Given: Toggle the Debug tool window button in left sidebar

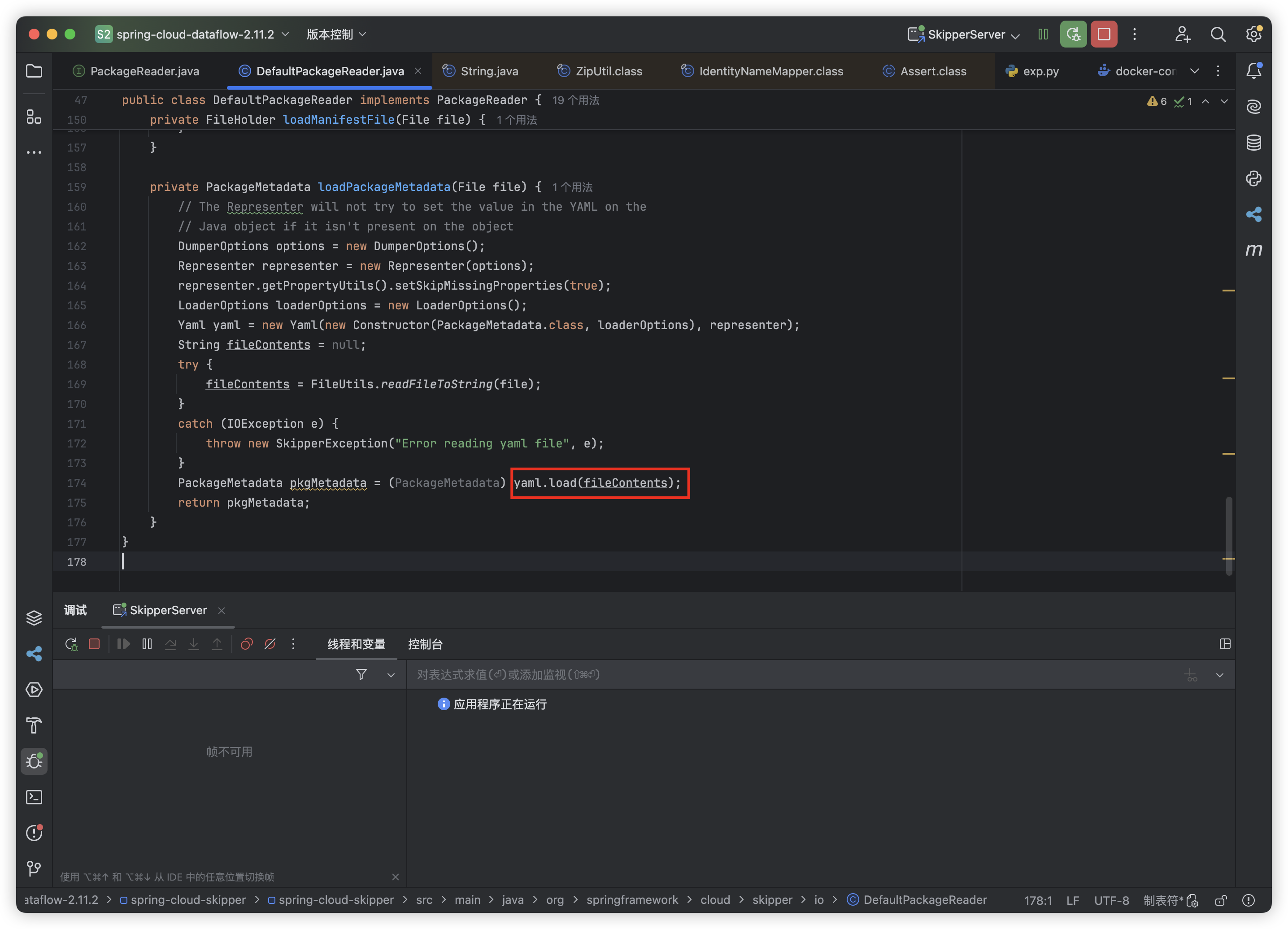Looking at the screenshot, I should click(x=34, y=761).
